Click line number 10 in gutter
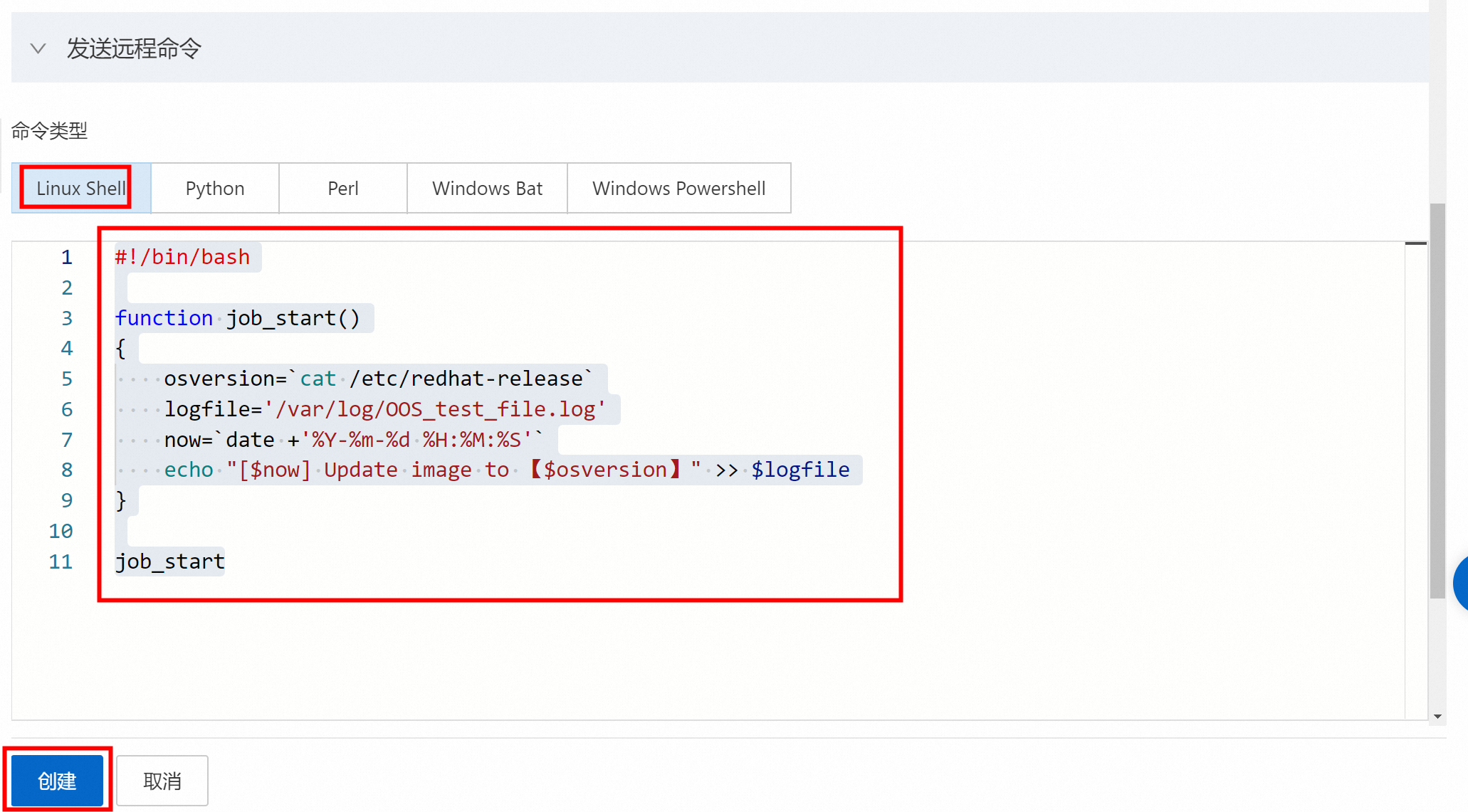The image size is (1468, 812). tap(61, 531)
